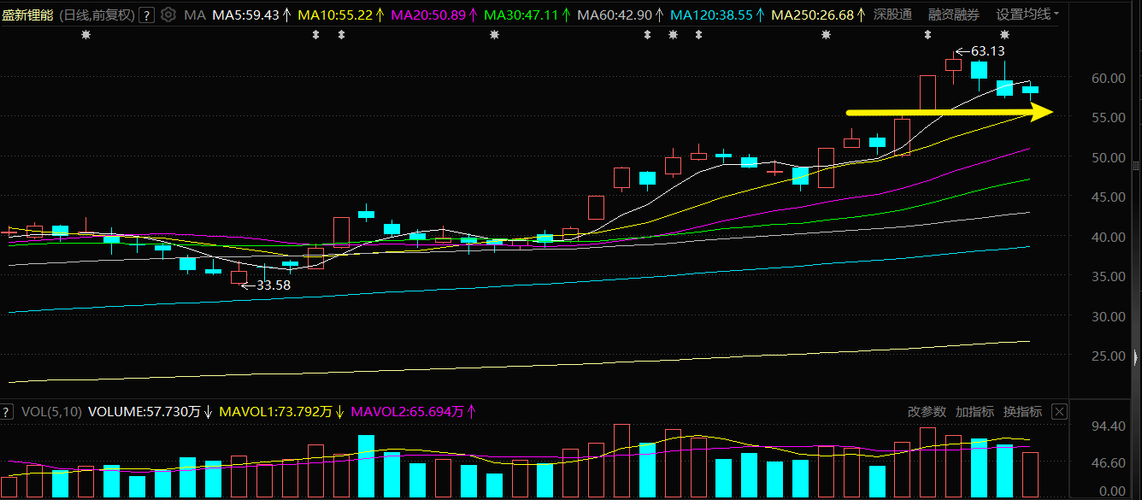Click the 改参数 button
Viewport: 1142px width, 500px height.
tap(926, 412)
